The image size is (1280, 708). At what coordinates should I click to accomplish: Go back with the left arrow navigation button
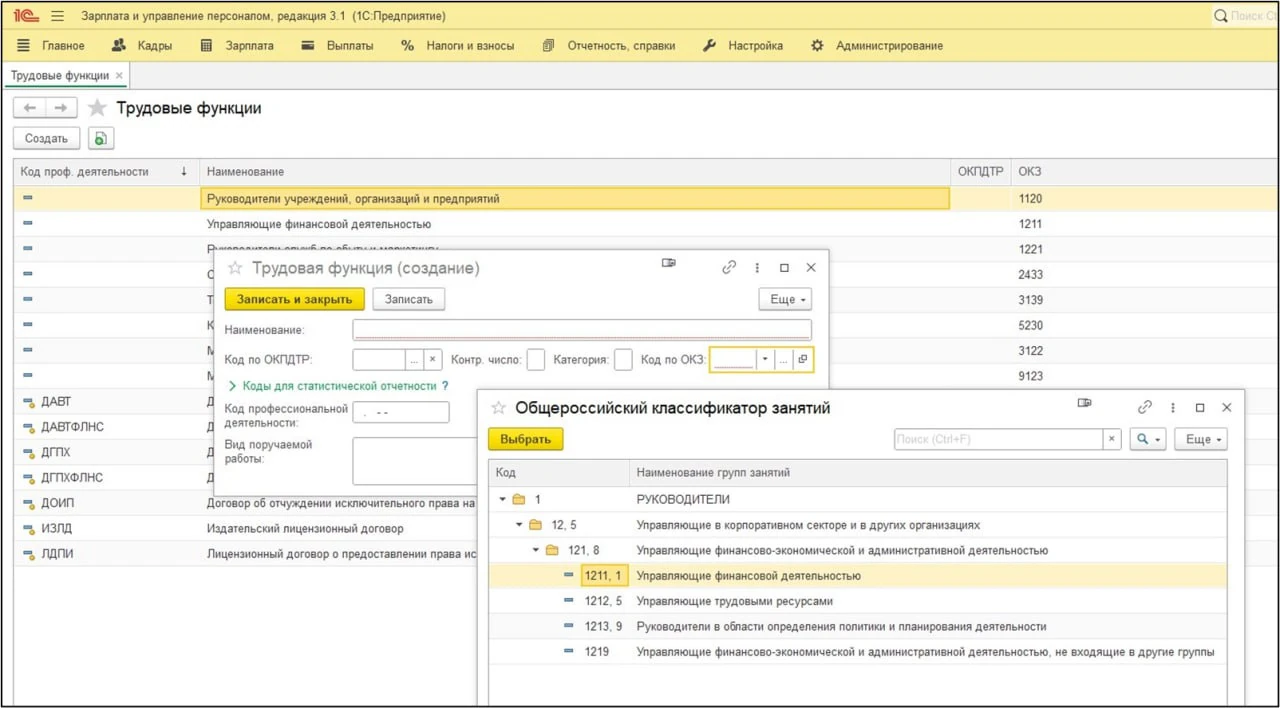(30, 108)
